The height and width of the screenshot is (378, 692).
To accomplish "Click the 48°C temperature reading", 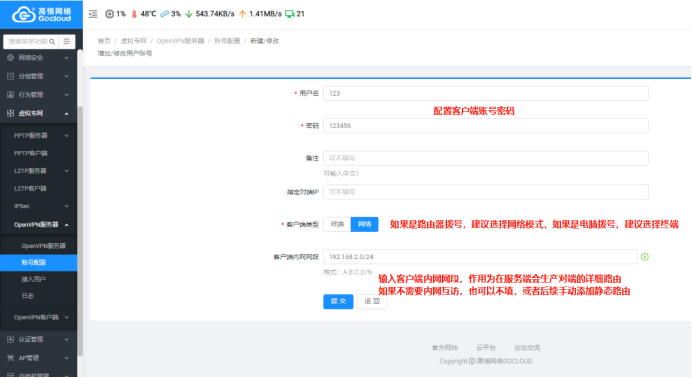I will point(148,14).
